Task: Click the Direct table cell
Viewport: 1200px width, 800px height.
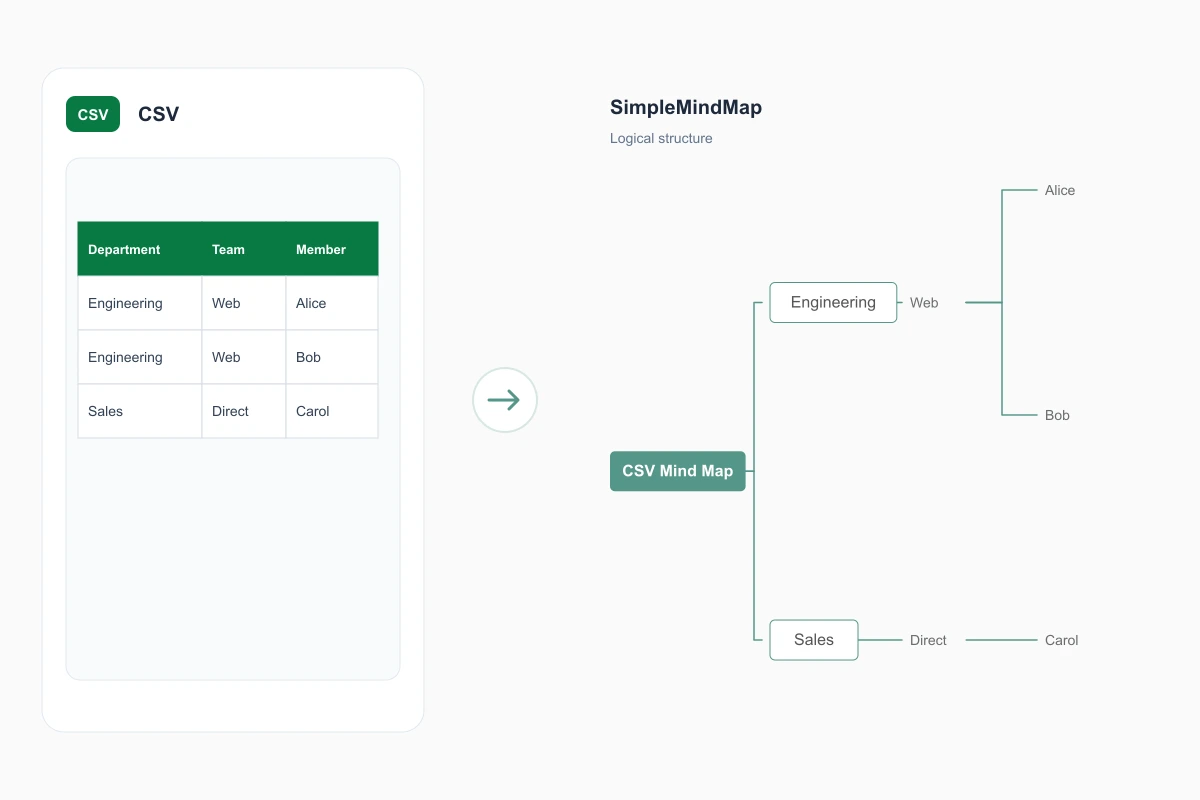Action: tap(244, 411)
